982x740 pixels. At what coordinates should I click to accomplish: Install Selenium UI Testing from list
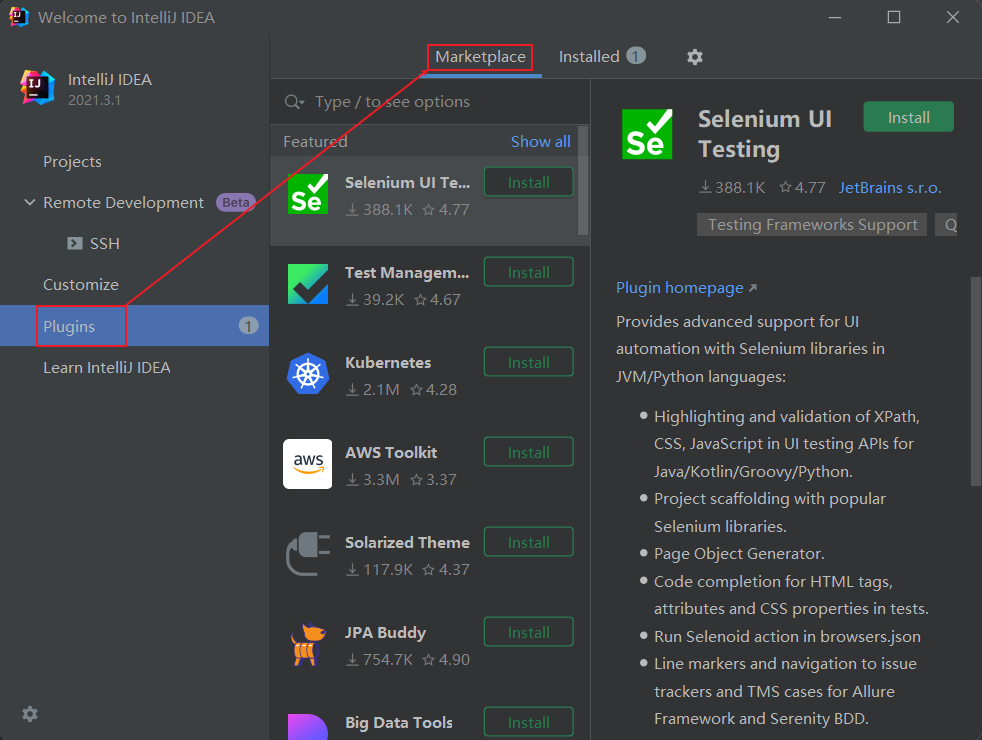(529, 182)
